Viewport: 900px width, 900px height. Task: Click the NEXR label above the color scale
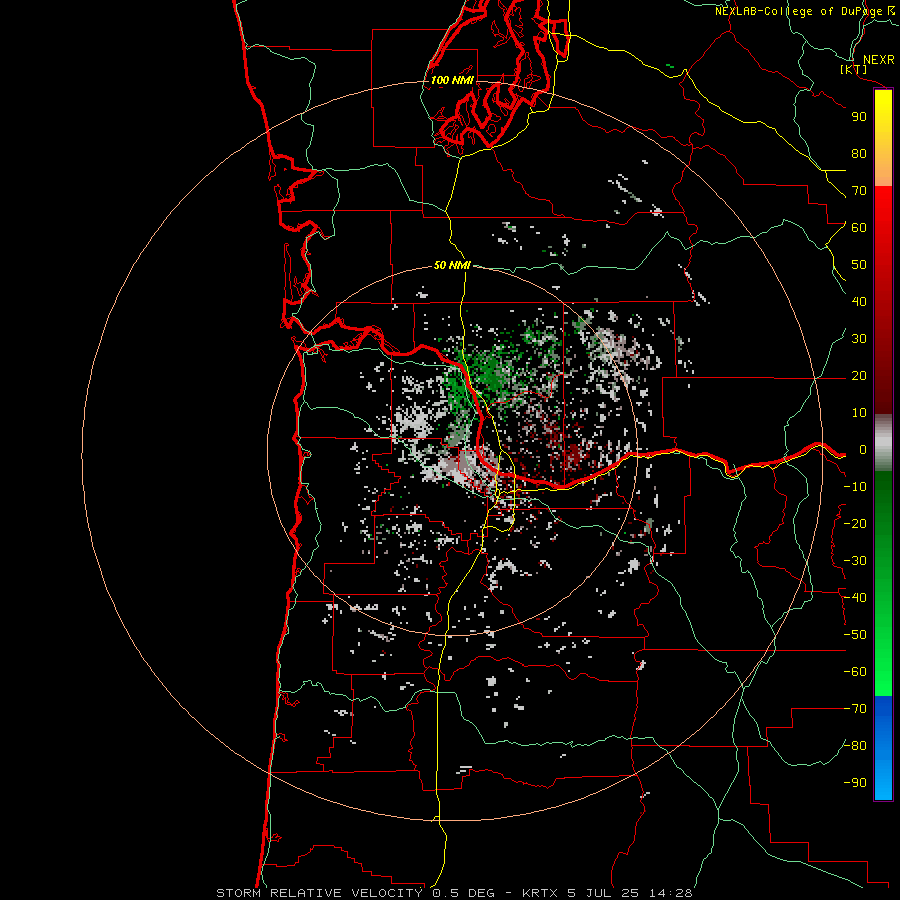click(x=878, y=60)
